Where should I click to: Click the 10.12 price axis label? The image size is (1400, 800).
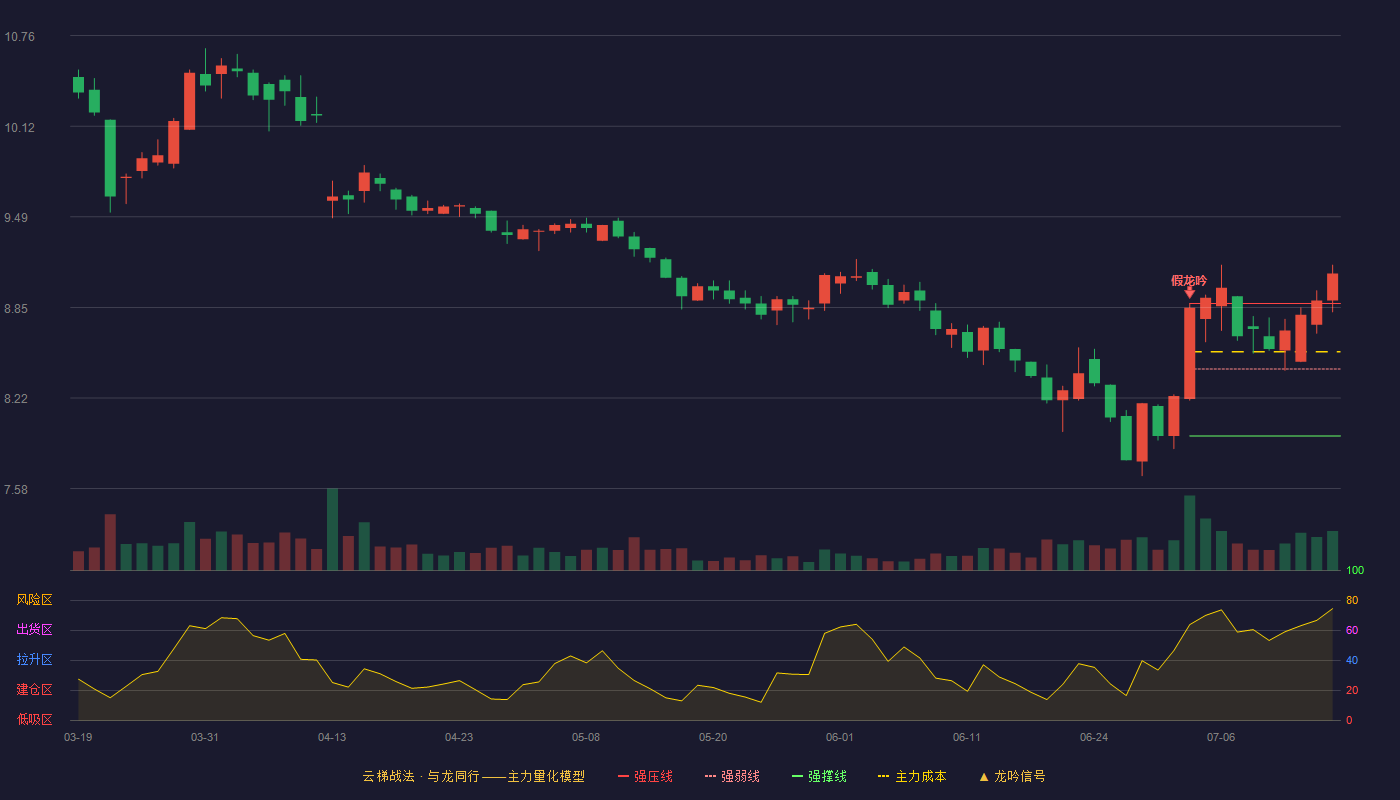pyautogui.click(x=19, y=127)
